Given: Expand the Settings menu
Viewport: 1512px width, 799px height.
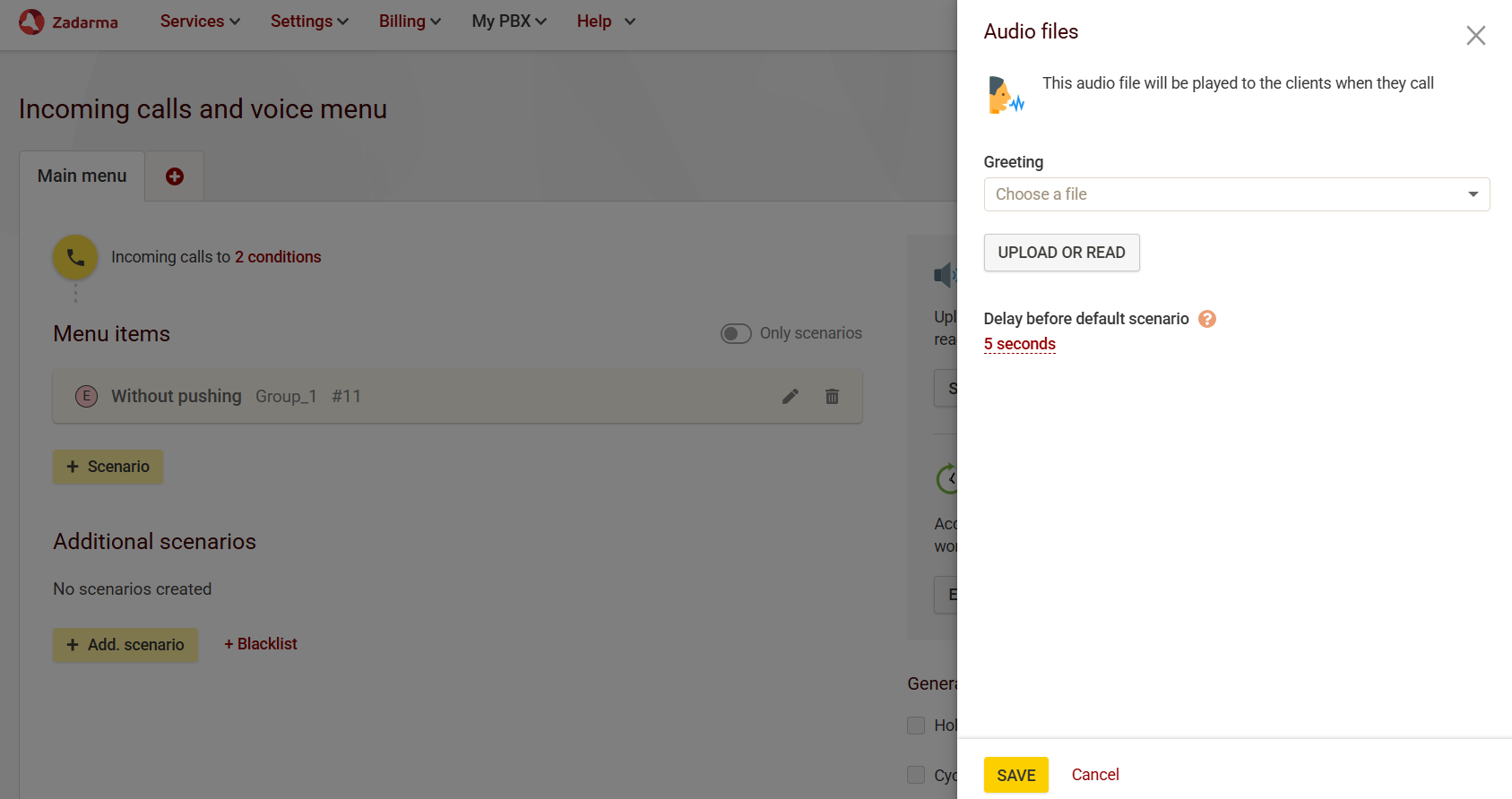Looking at the screenshot, I should [309, 21].
